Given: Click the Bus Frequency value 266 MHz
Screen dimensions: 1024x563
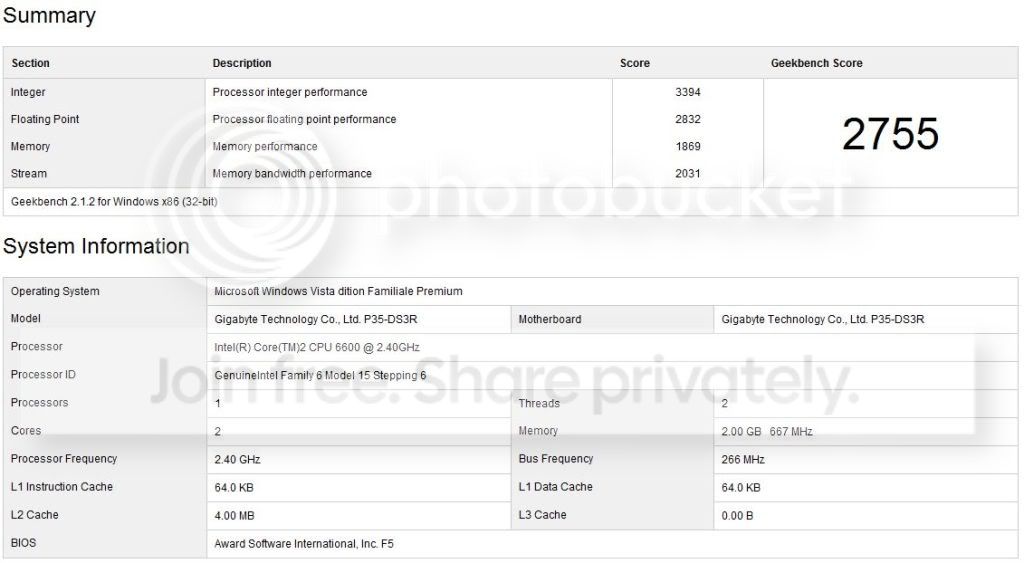Looking at the screenshot, I should 743,460.
